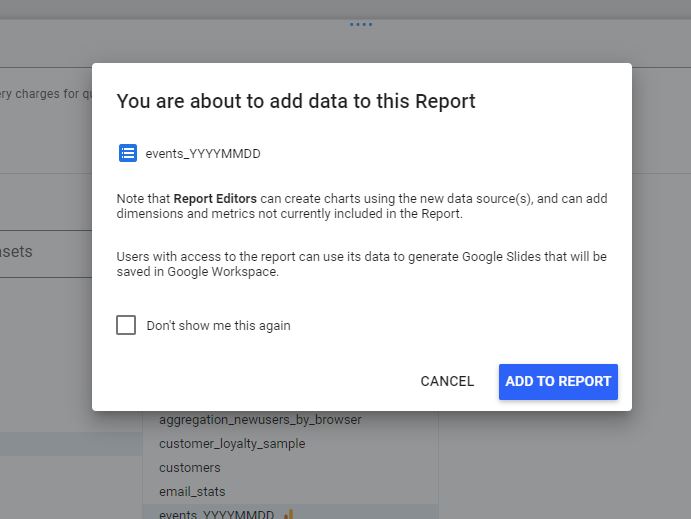Select aggregation_newusers_by_browser table

[x=260, y=420]
